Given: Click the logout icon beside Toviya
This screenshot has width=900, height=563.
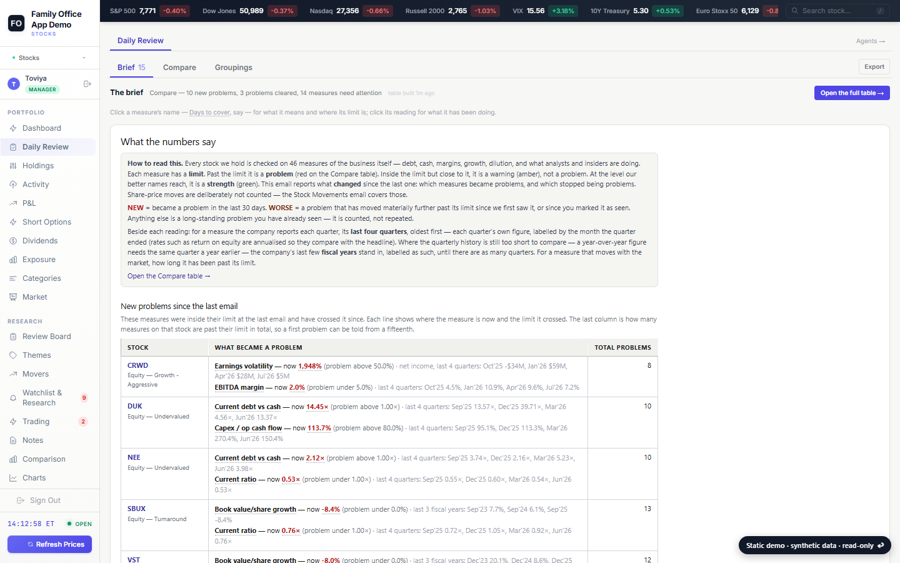Looking at the screenshot, I should pyautogui.click(x=87, y=84).
